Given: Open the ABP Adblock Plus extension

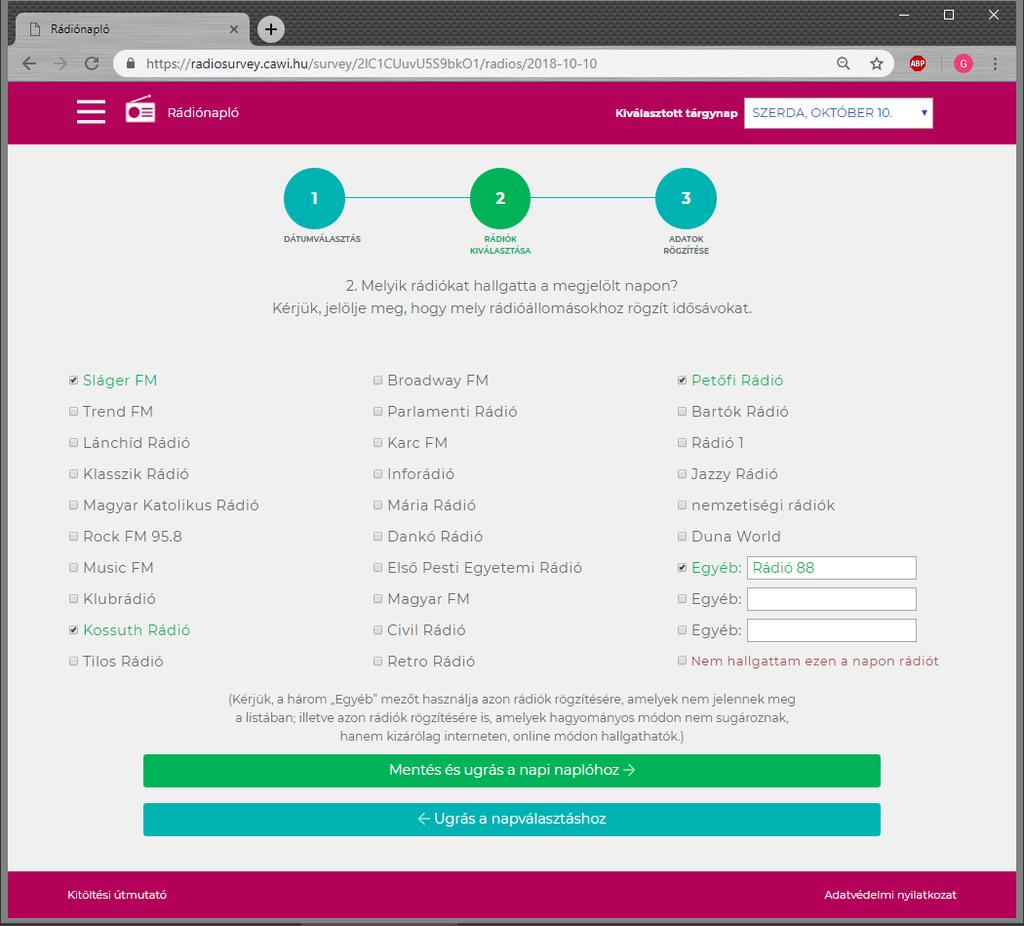Looking at the screenshot, I should point(918,63).
